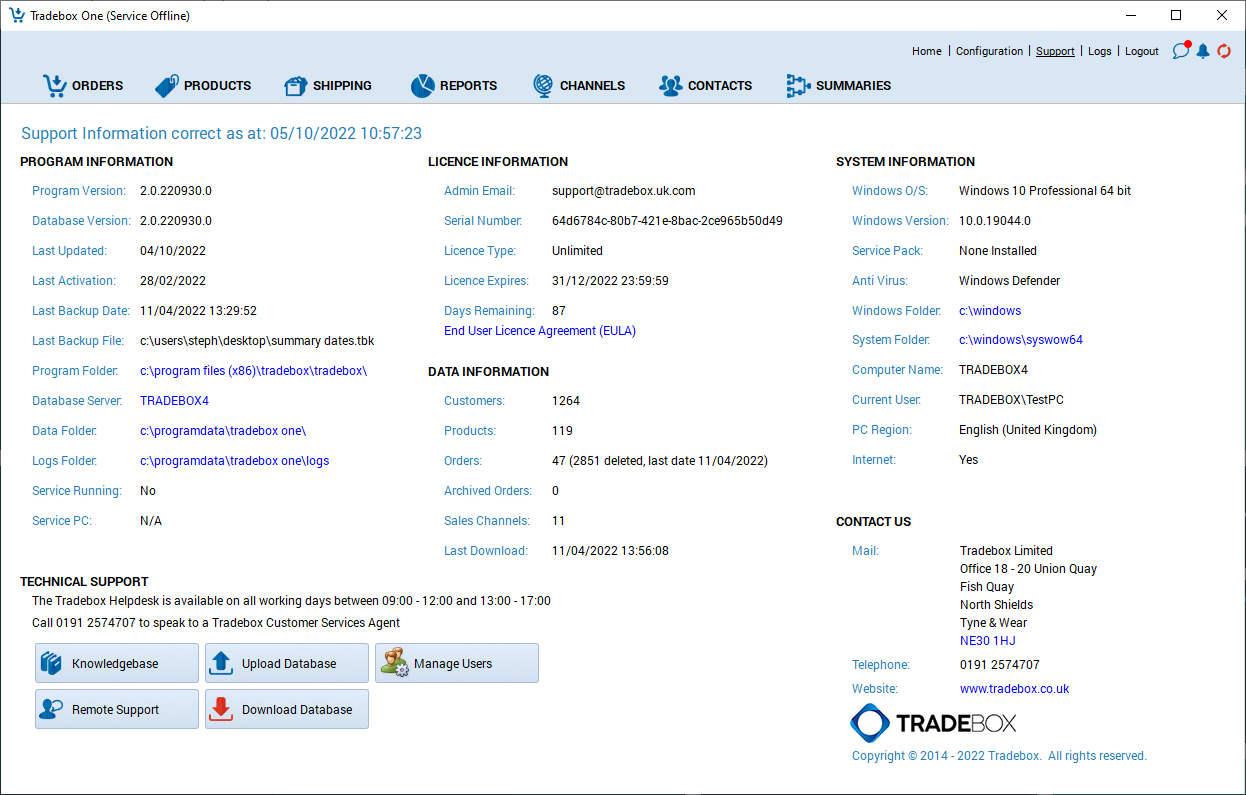The width and height of the screenshot is (1246, 795).
Task: Visit the www.tradebox.co.uk website link
Action: coord(1014,689)
